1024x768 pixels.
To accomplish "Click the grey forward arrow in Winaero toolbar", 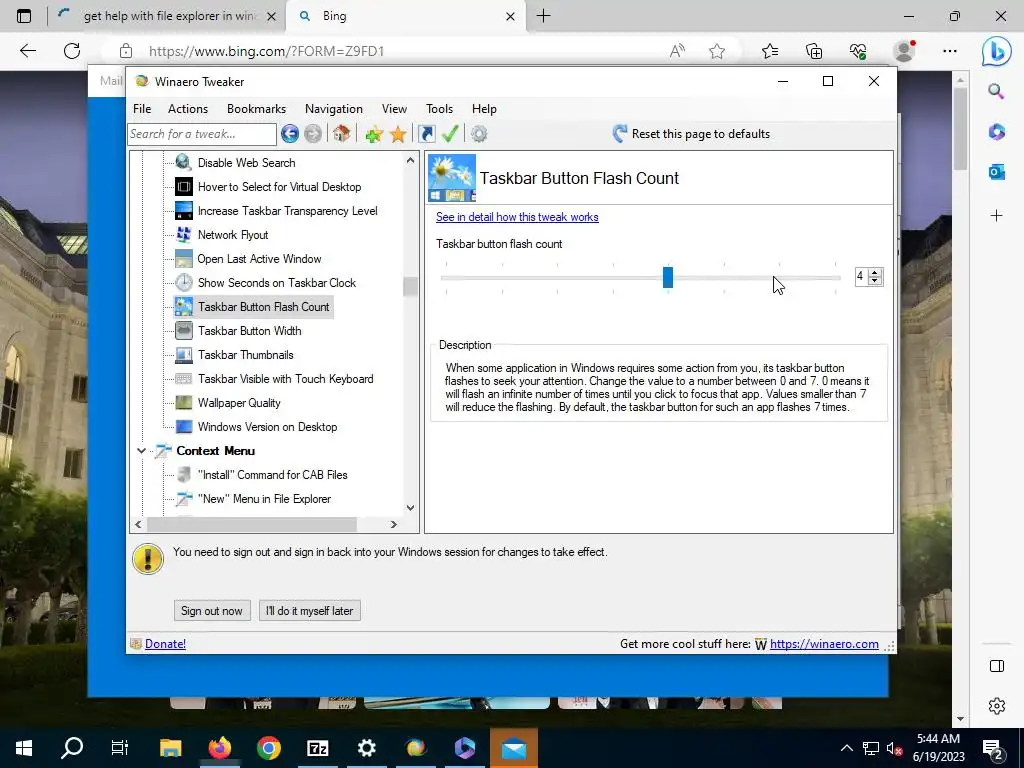I will coord(313,134).
